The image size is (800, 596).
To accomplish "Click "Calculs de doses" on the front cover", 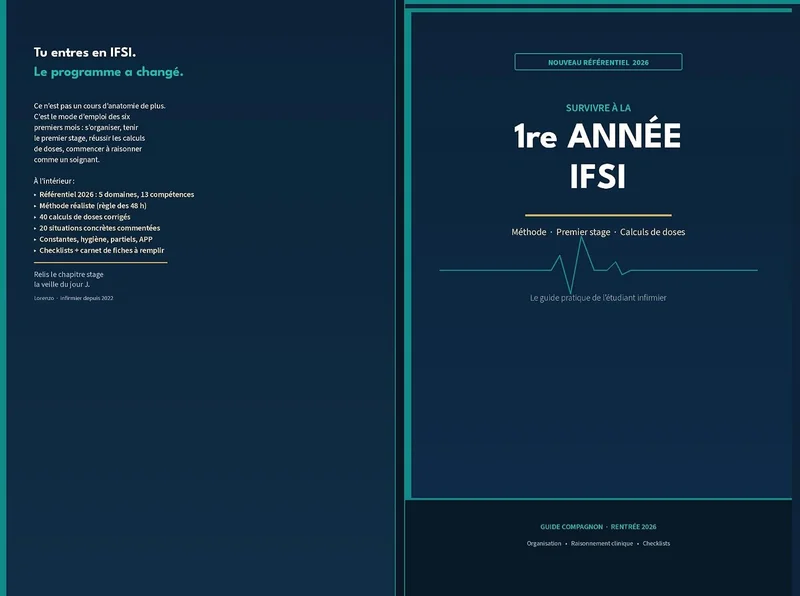I will pyautogui.click(x=653, y=232).
